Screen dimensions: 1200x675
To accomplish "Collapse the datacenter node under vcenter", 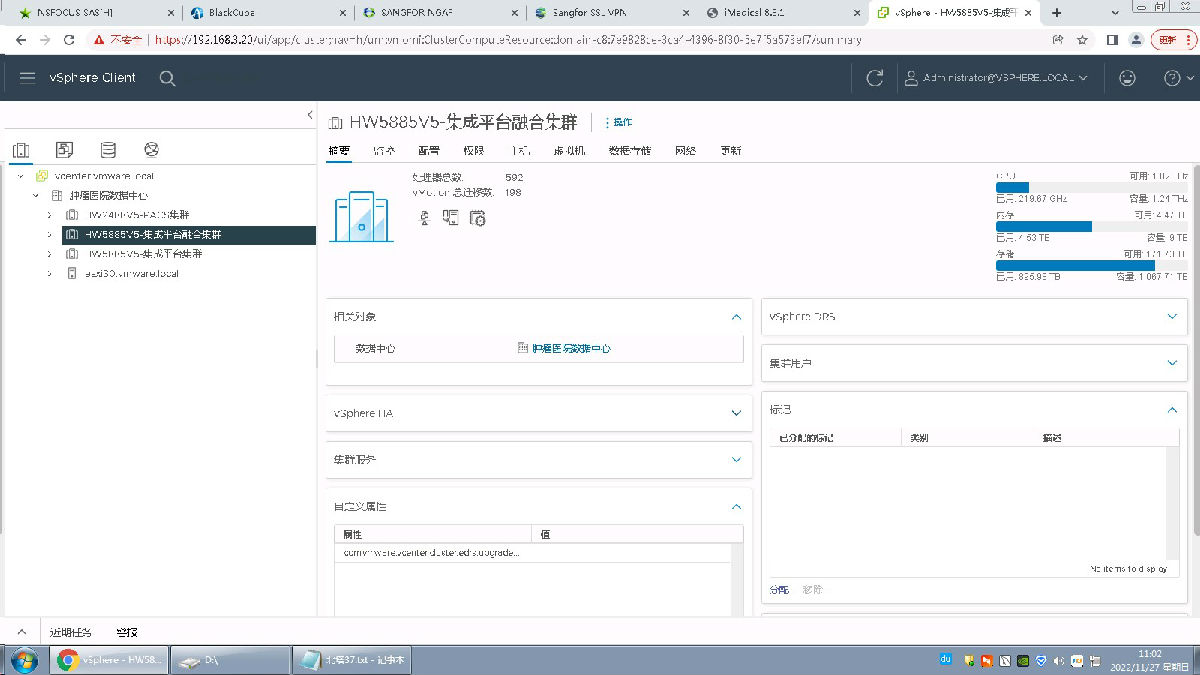I will [36, 195].
